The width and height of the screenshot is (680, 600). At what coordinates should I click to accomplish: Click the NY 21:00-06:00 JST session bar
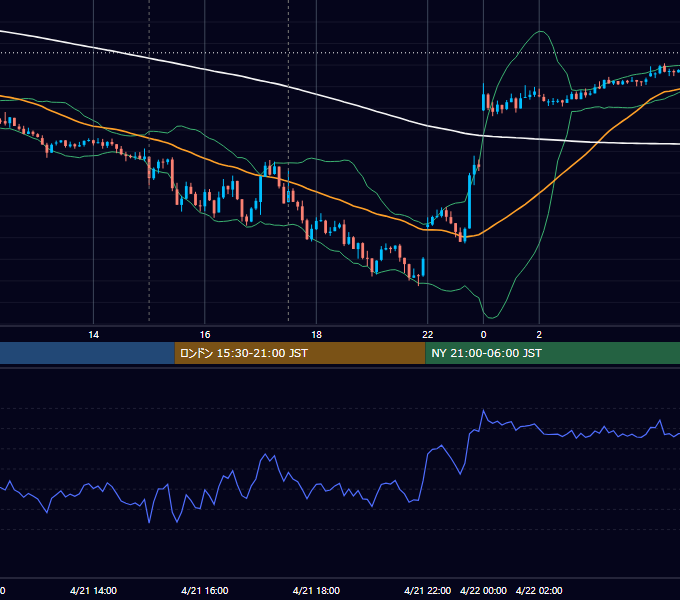[x=553, y=353]
